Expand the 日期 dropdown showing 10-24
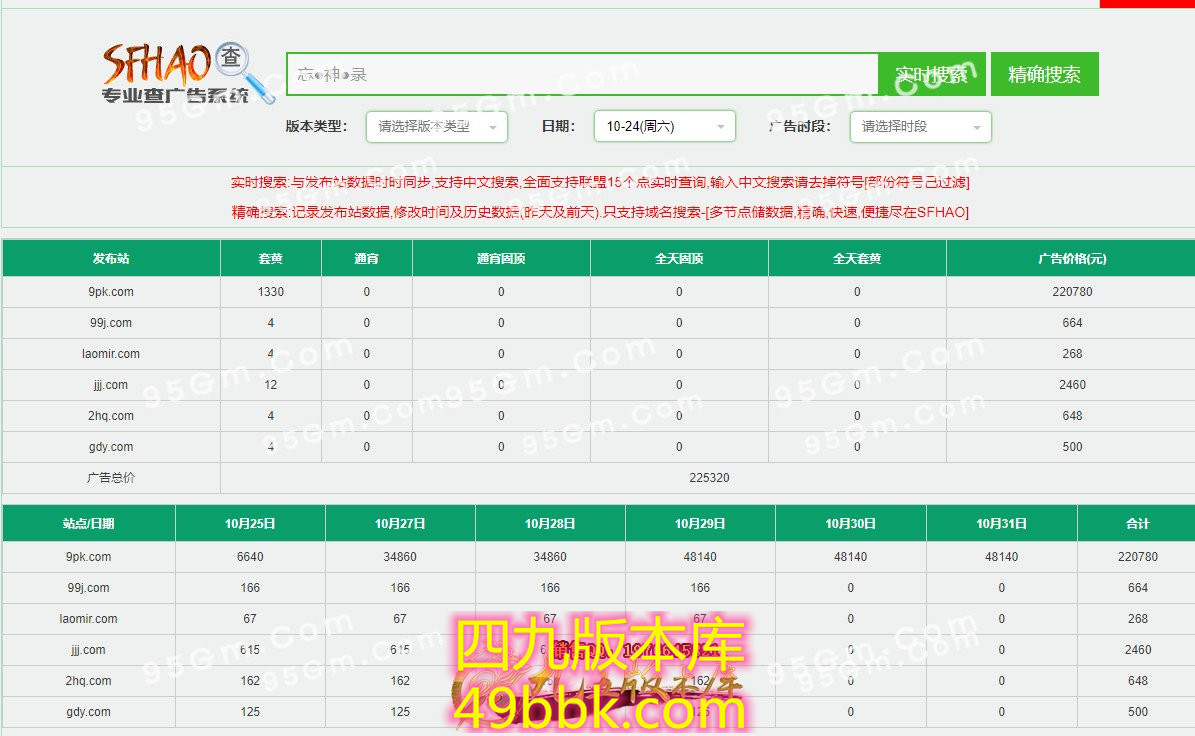 point(665,127)
